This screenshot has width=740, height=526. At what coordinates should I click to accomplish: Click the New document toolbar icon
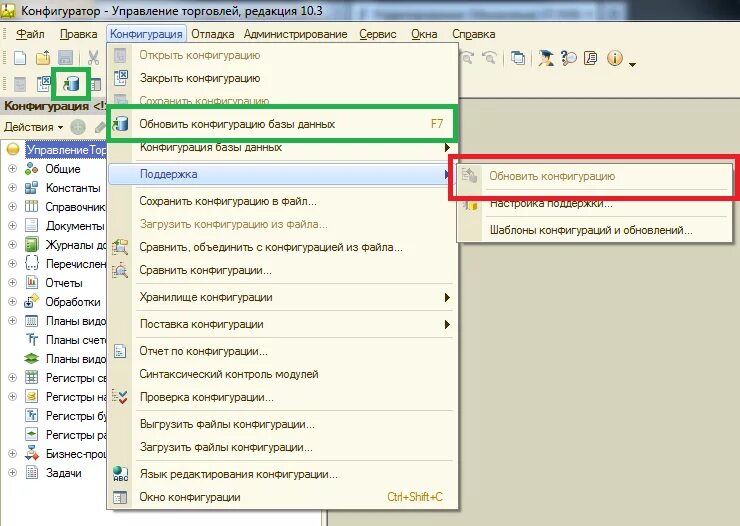(x=20, y=58)
